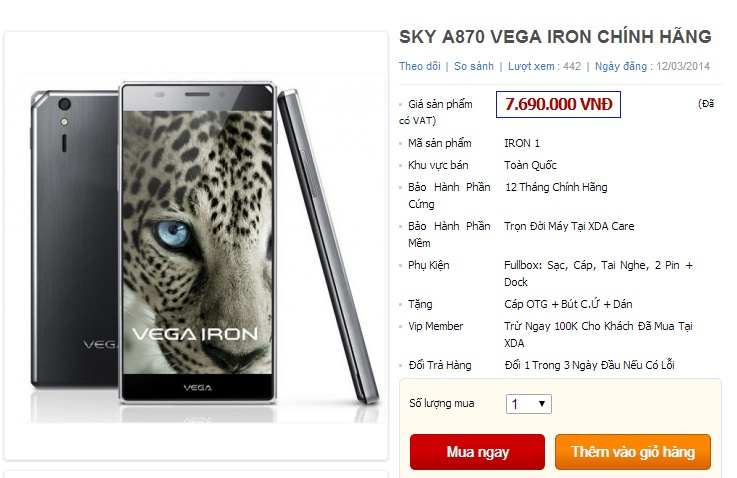Select the 7.690.000 VNĐ price box
The height and width of the screenshot is (478, 737).
click(x=558, y=104)
